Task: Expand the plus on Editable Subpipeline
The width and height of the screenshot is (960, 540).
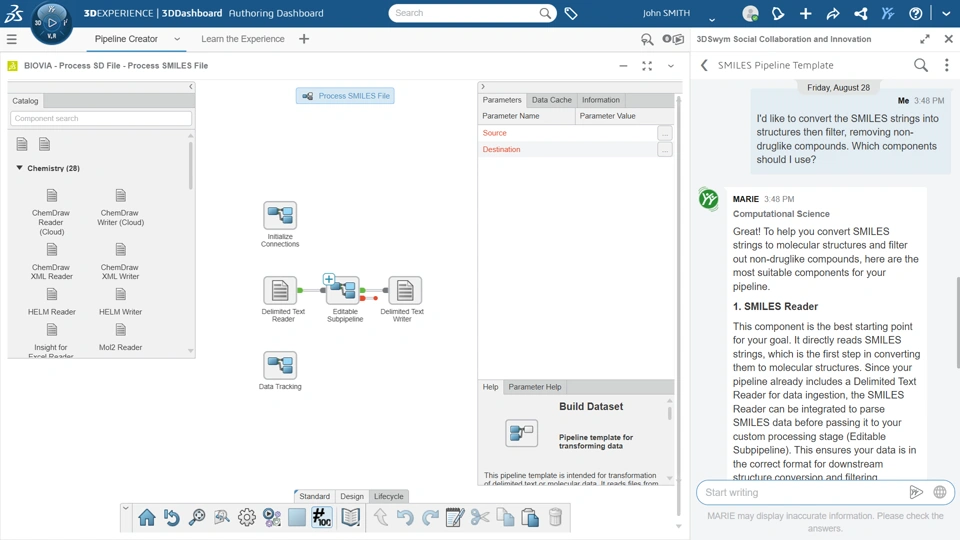Action: click(329, 279)
